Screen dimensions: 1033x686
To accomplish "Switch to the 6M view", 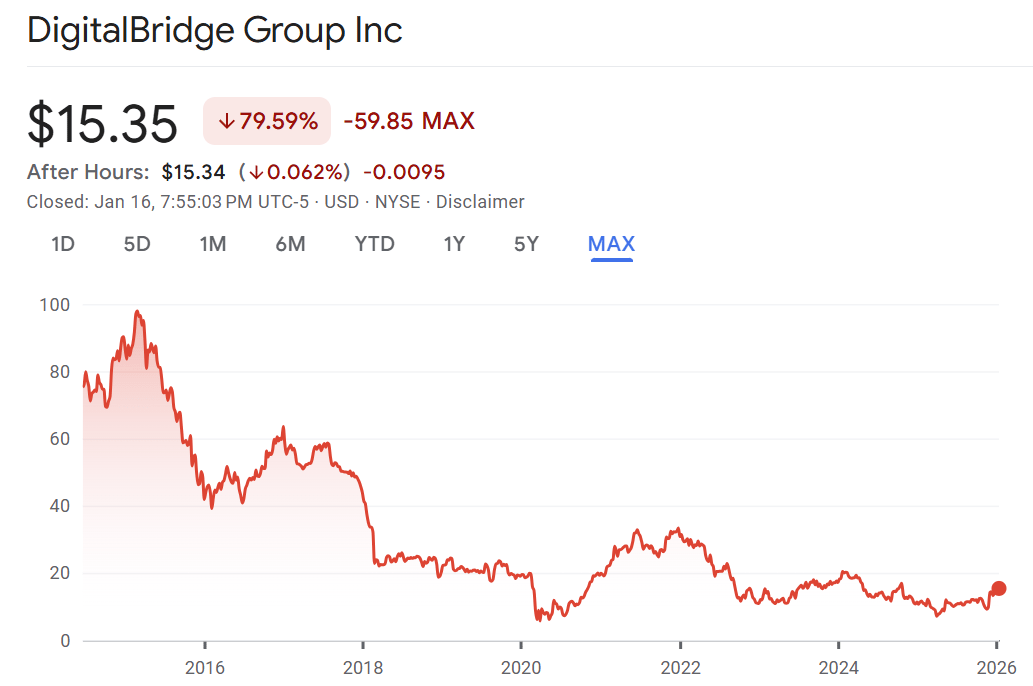I will pos(290,243).
